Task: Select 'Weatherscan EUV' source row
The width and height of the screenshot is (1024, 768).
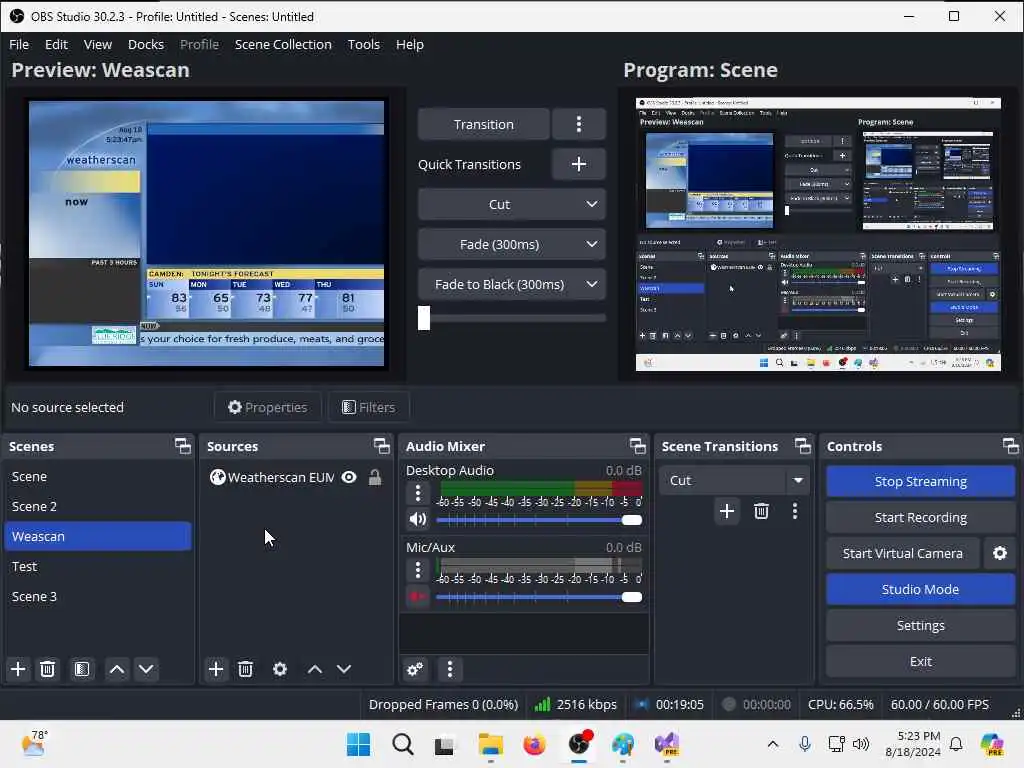Action: click(x=295, y=477)
